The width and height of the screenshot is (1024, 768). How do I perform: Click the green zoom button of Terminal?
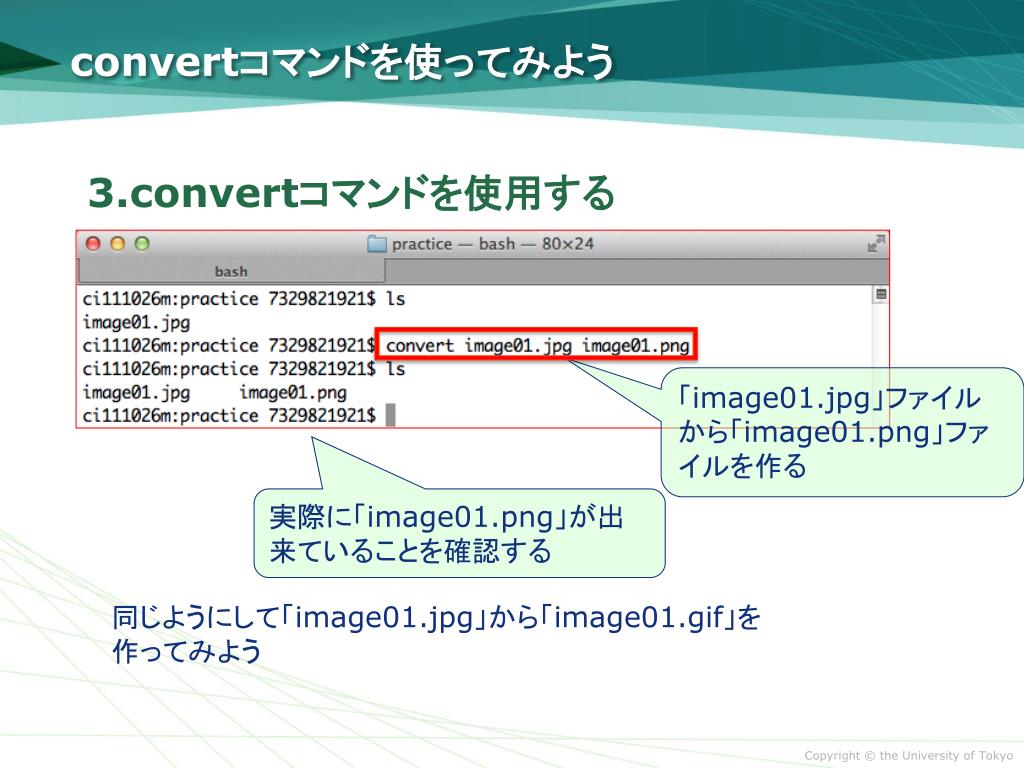(142, 244)
